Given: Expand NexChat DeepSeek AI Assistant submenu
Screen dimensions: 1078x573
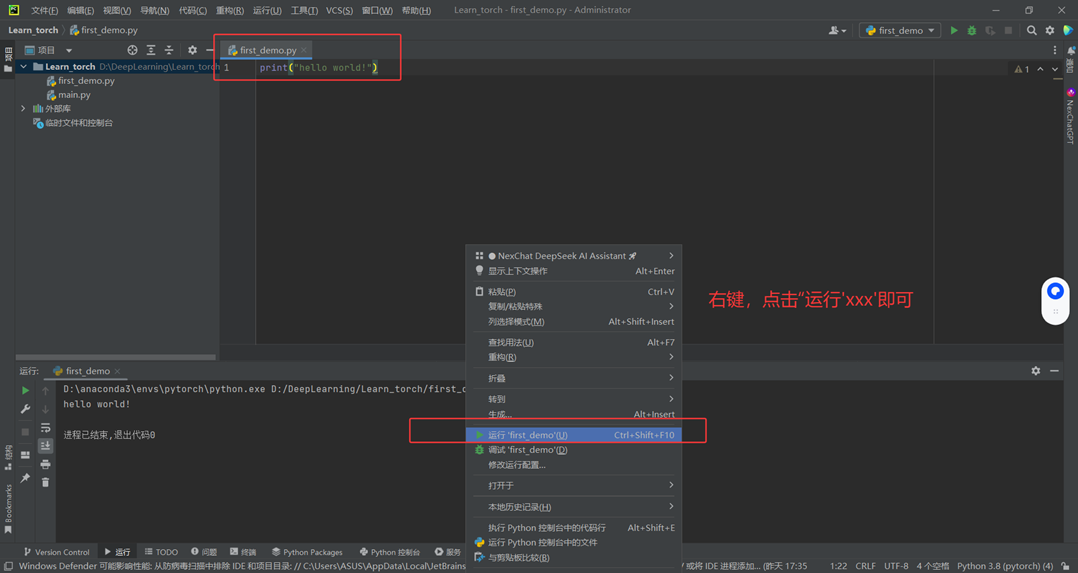Looking at the screenshot, I should point(574,255).
